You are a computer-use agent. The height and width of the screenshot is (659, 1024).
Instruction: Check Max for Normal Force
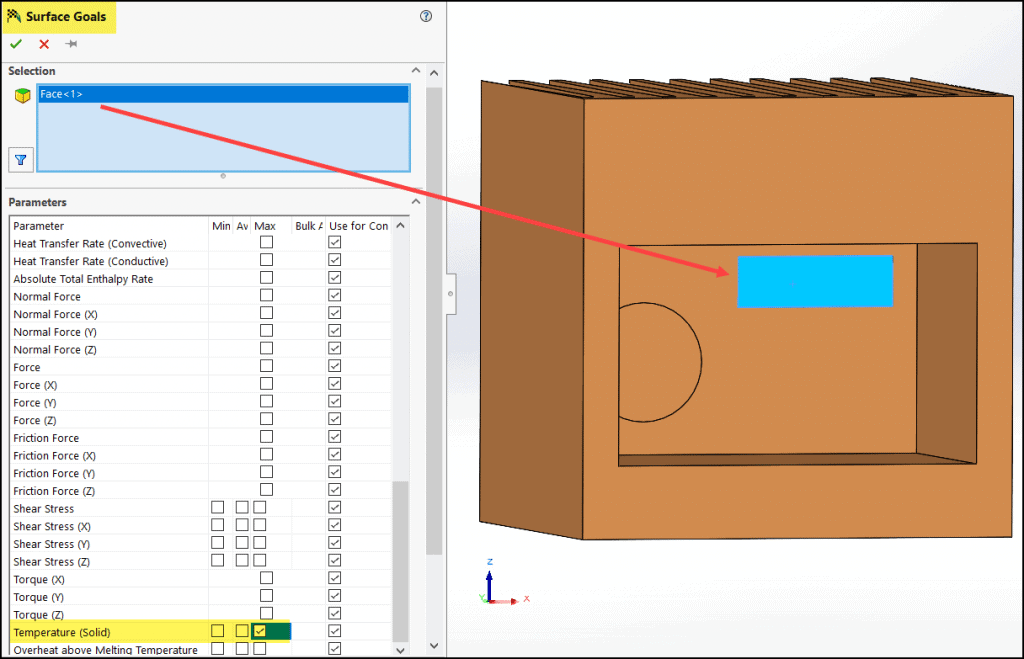tap(266, 295)
